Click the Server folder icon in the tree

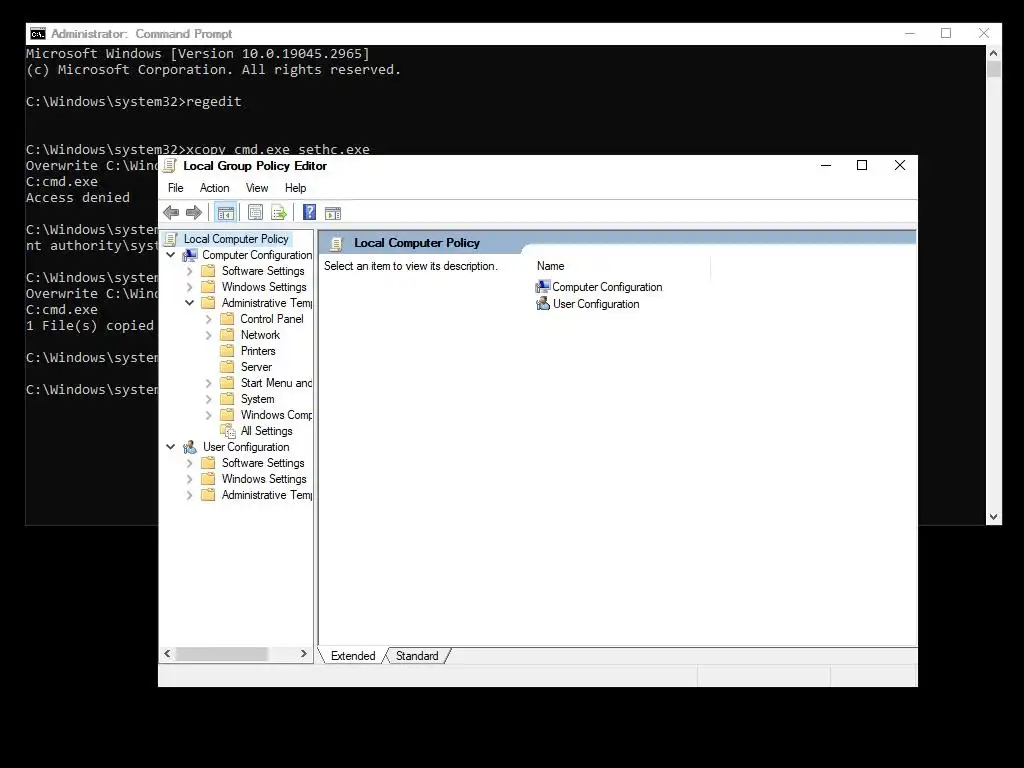tap(227, 367)
